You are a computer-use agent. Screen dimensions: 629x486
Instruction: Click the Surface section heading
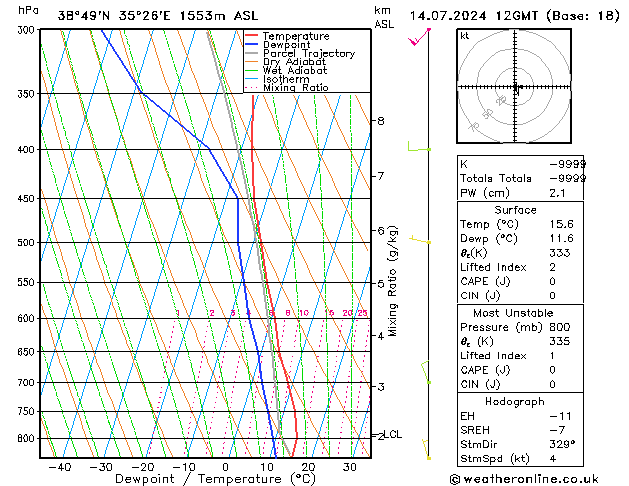tap(515, 210)
